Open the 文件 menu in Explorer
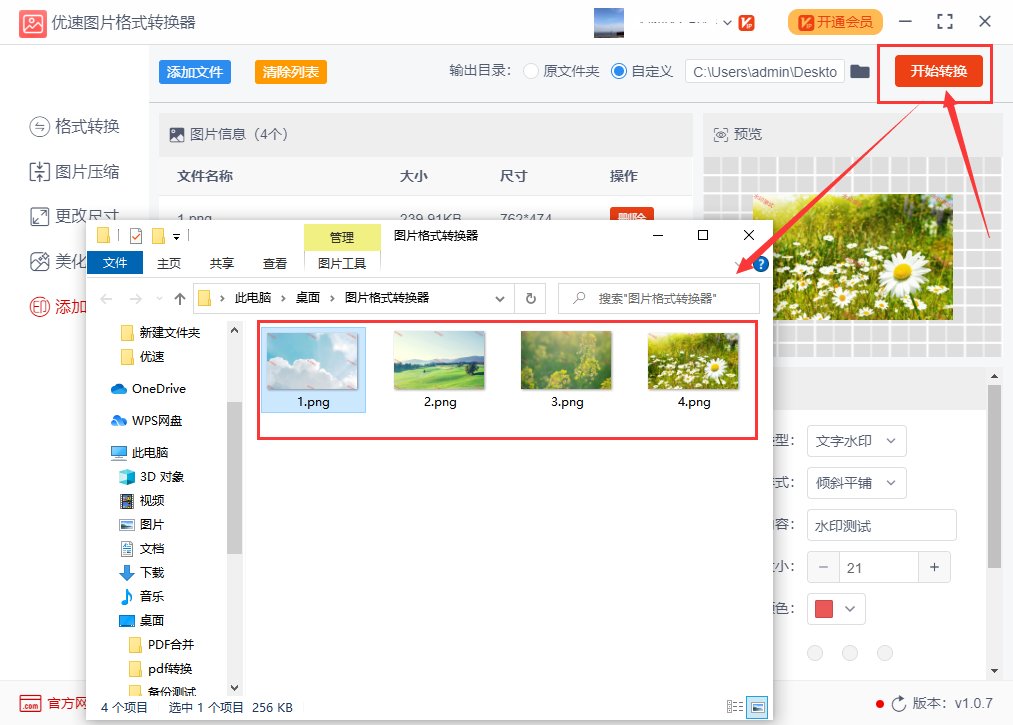 (x=115, y=263)
